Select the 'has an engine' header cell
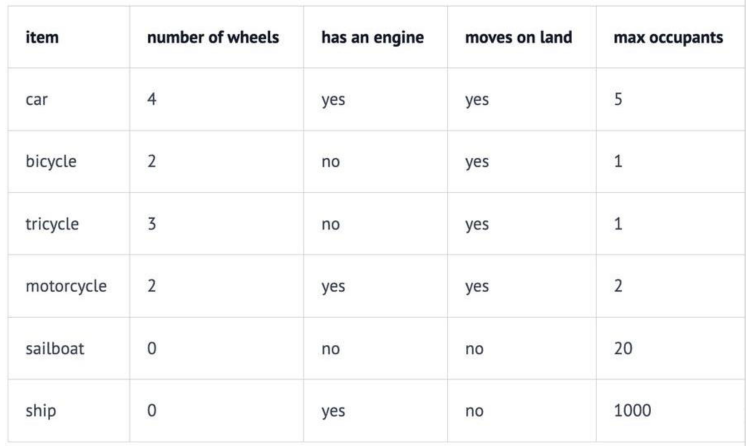 click(371, 37)
